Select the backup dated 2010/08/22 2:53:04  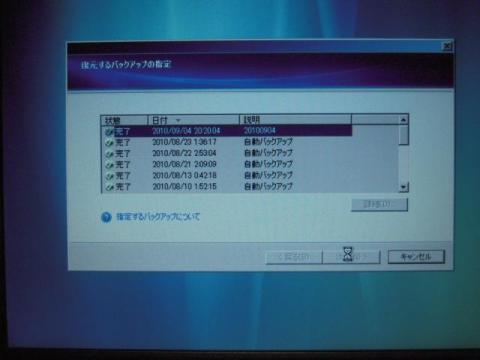pos(227,153)
